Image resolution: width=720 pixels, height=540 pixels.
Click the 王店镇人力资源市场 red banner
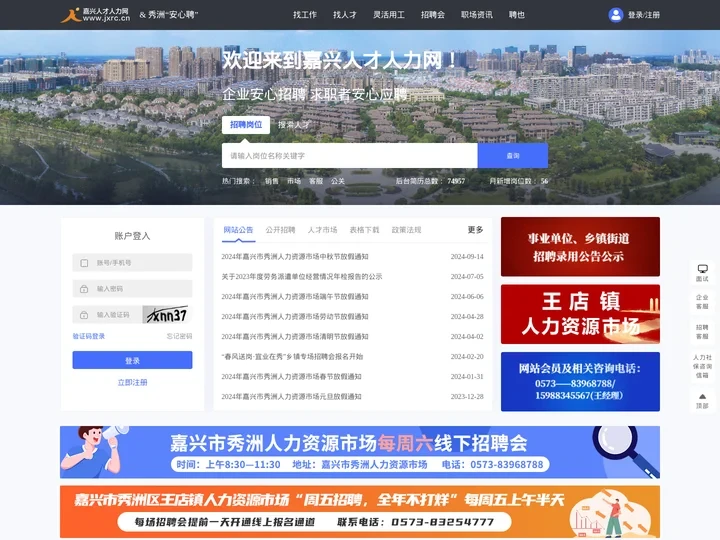tap(580, 314)
